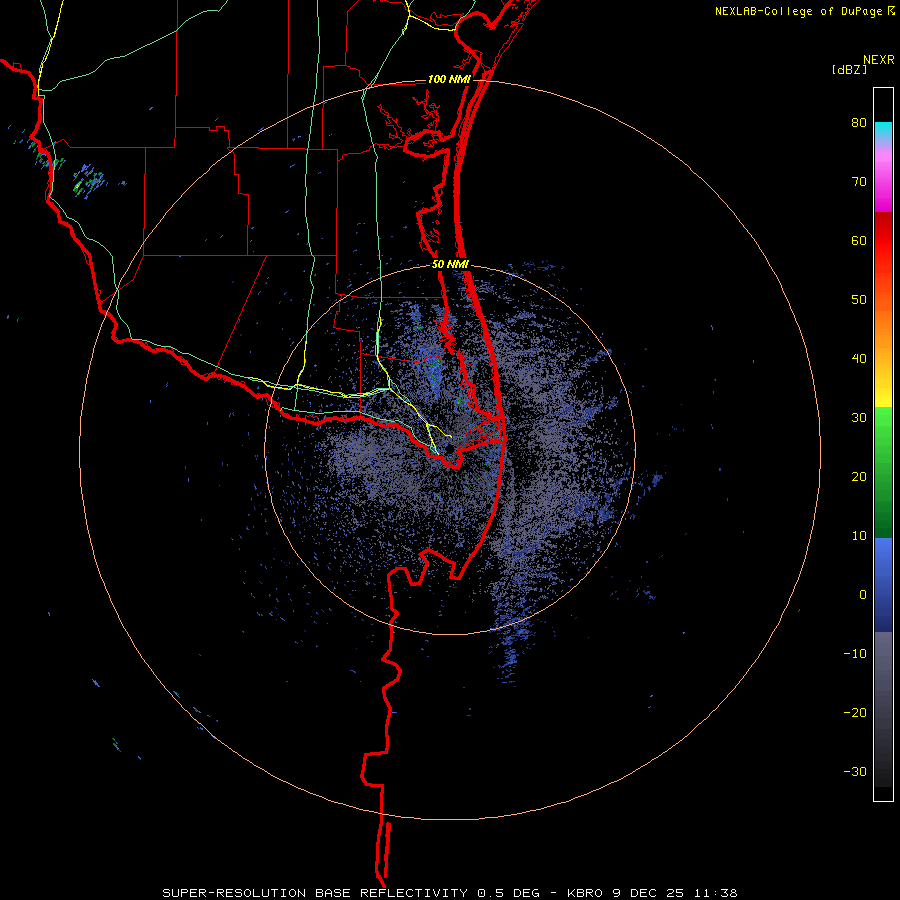
Task: Click the 10 value on dBZ scale
Action: 859,536
